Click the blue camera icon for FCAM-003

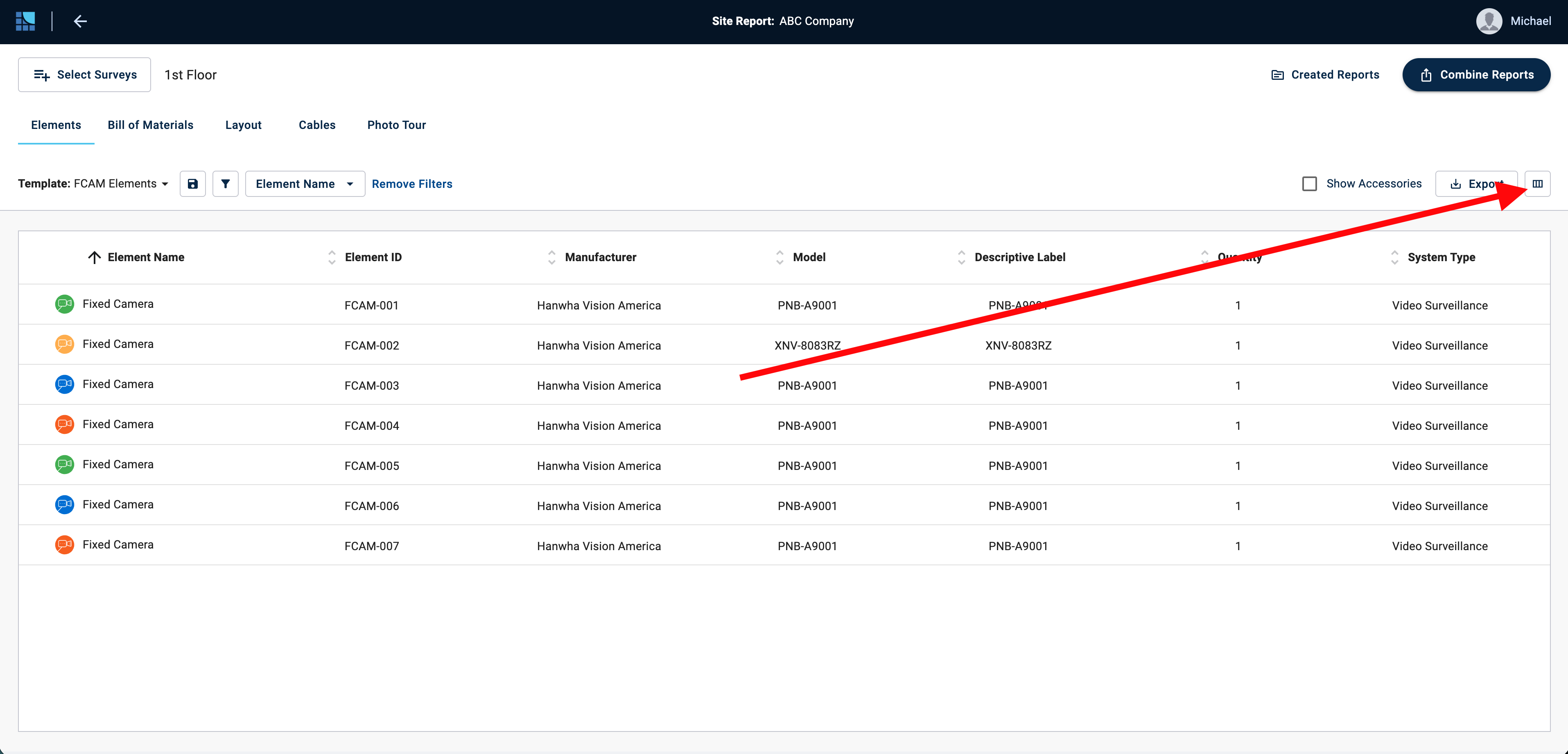pos(65,384)
